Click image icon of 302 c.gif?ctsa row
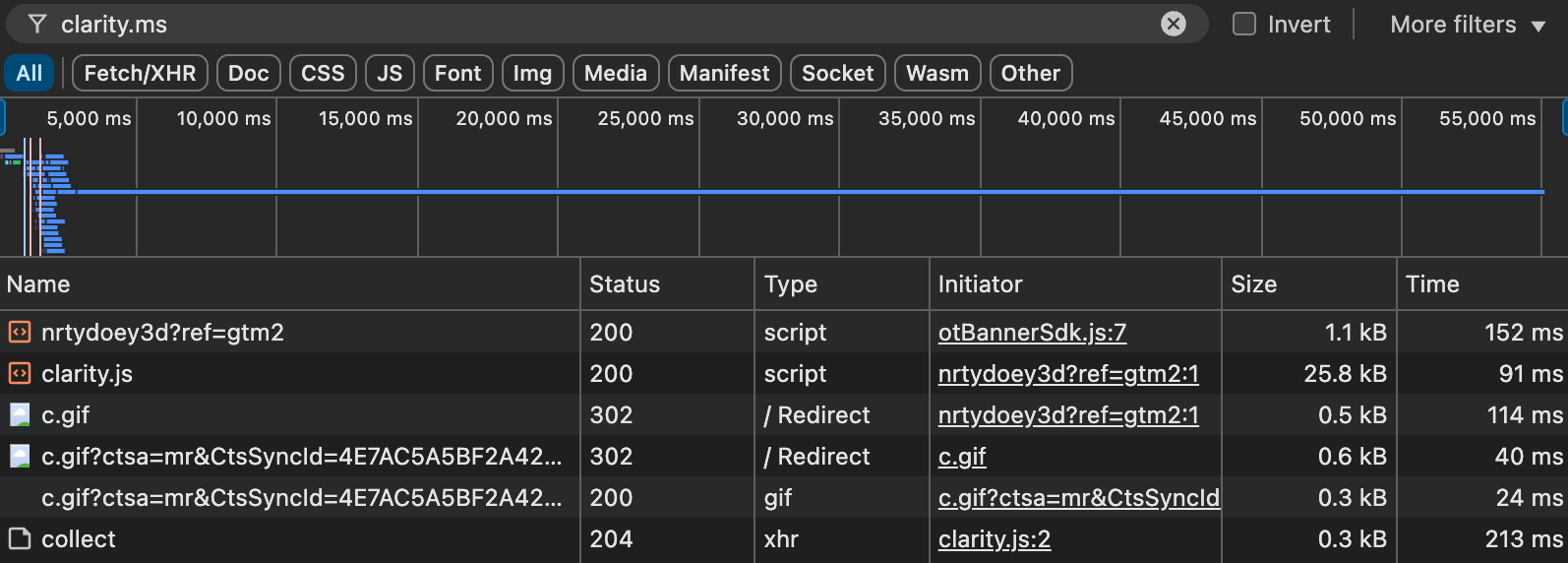The height and width of the screenshot is (563, 1568). pyautogui.click(x=20, y=457)
